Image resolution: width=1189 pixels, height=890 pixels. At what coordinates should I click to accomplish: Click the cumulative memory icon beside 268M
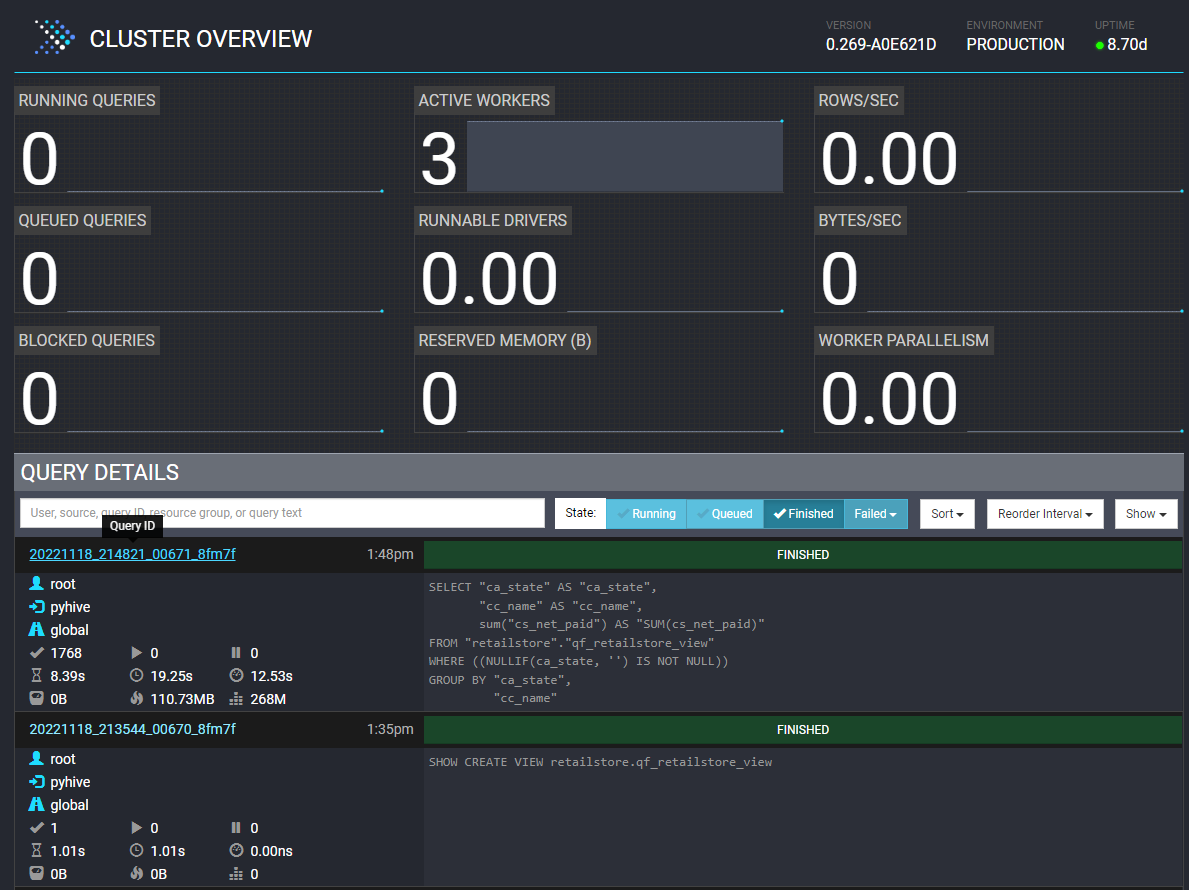click(x=236, y=699)
